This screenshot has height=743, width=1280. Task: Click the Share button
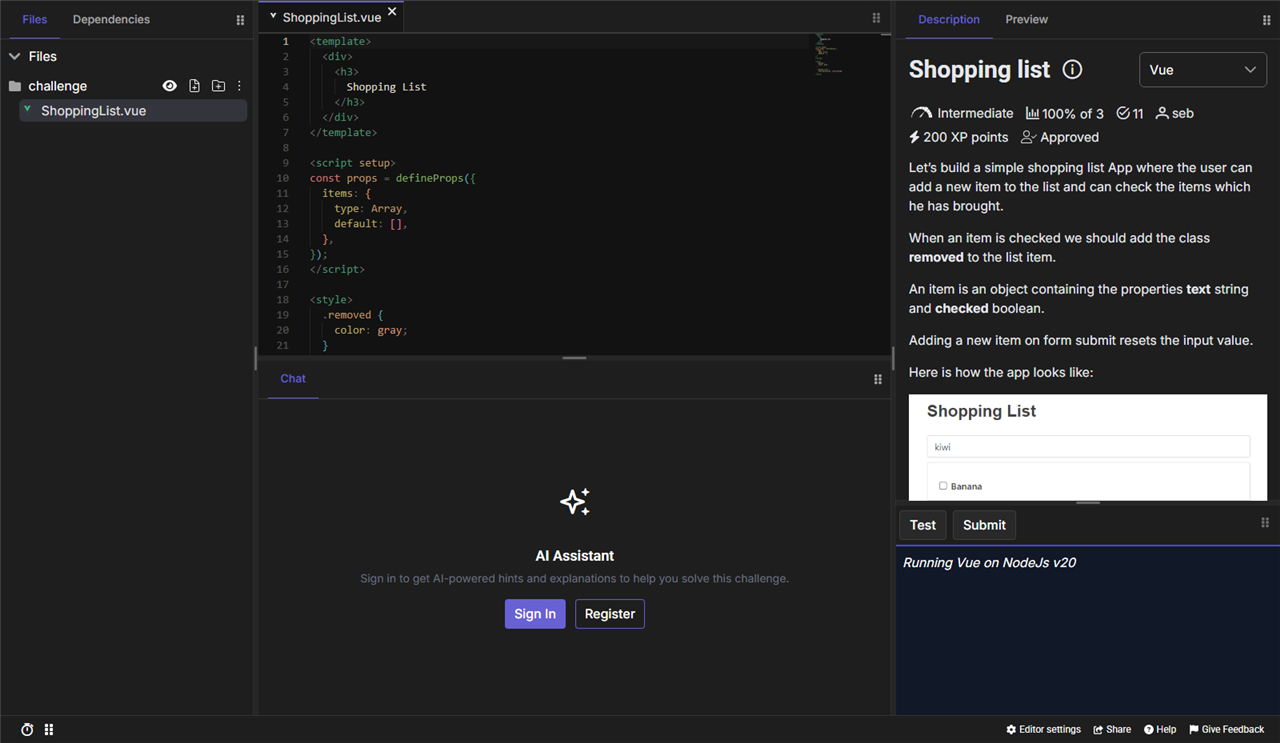point(1112,730)
